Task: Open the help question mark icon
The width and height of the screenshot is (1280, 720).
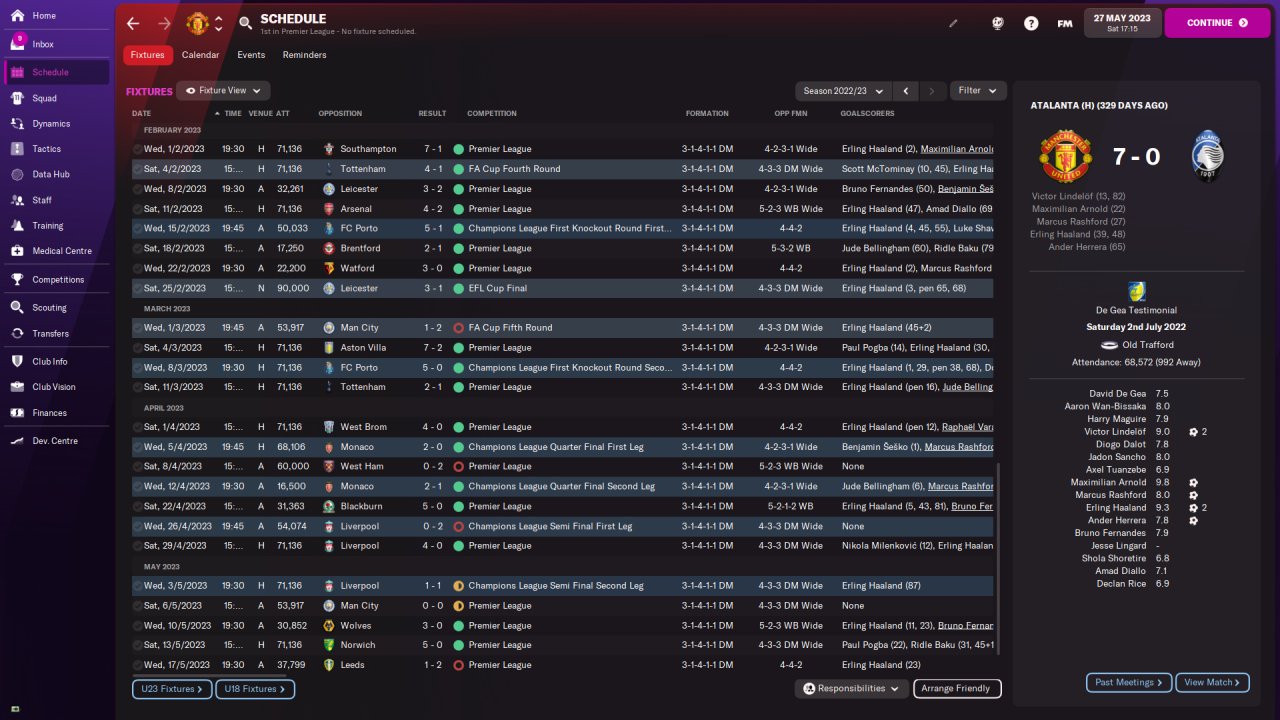Action: pyautogui.click(x=1031, y=23)
